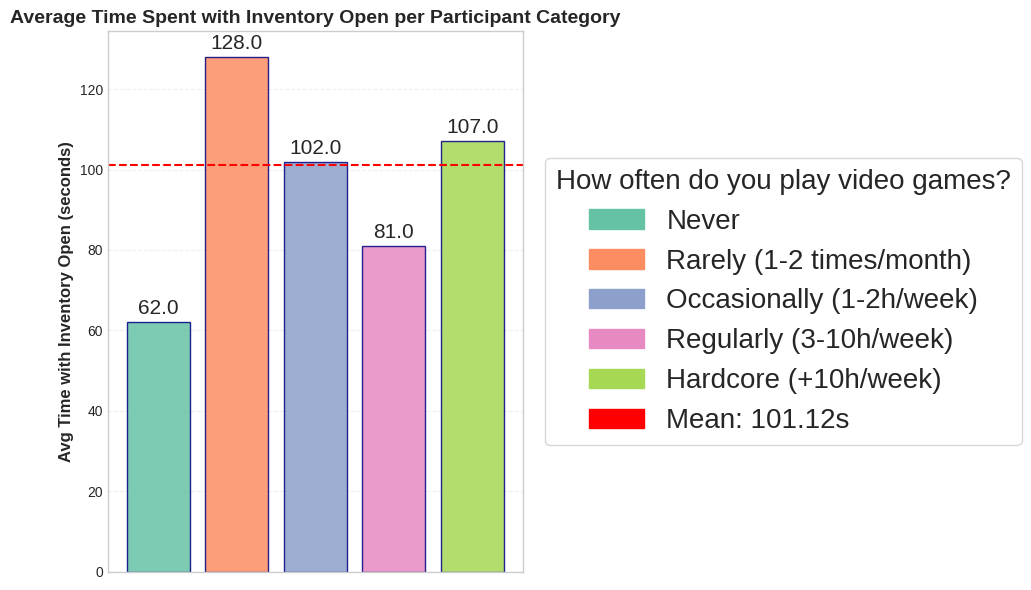Click the 'Rarely (1-2 times/month)' legend label
The width and height of the screenshot is (1031, 590).
818,259
